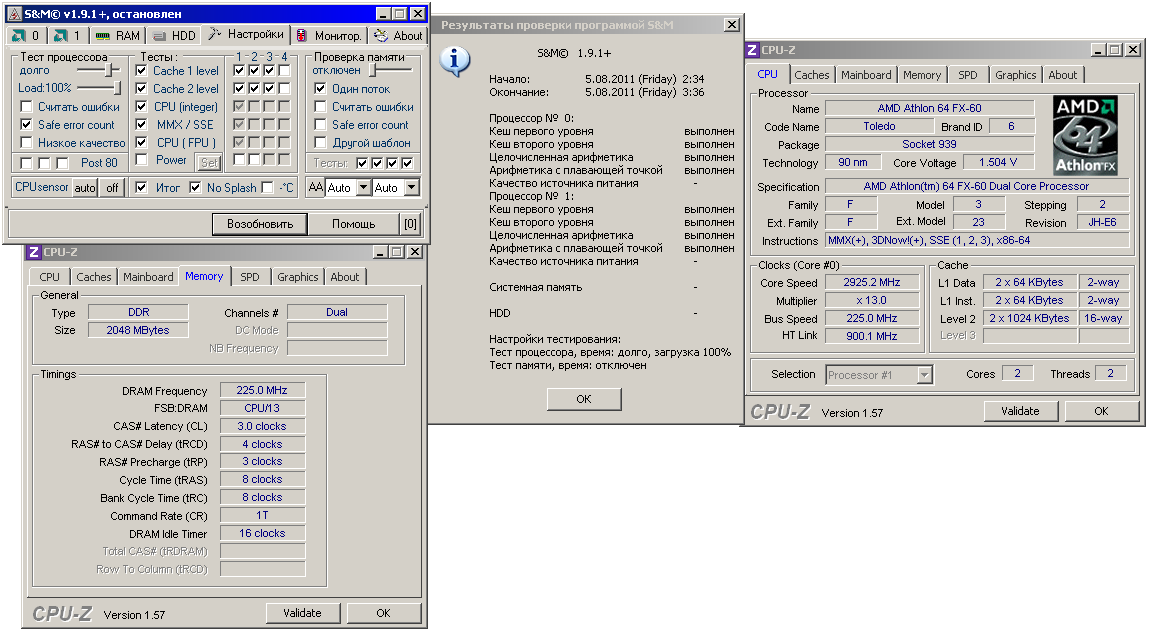Open SPD tab in CPU-Z Memory window
1150x632 pixels.
tap(250, 276)
